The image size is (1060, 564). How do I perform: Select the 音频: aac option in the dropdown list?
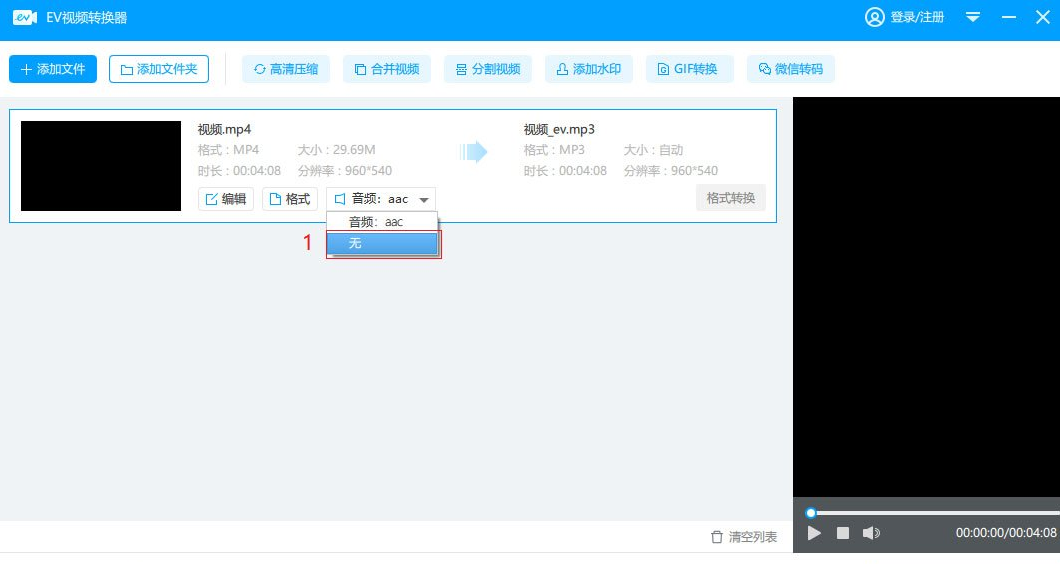click(x=382, y=222)
